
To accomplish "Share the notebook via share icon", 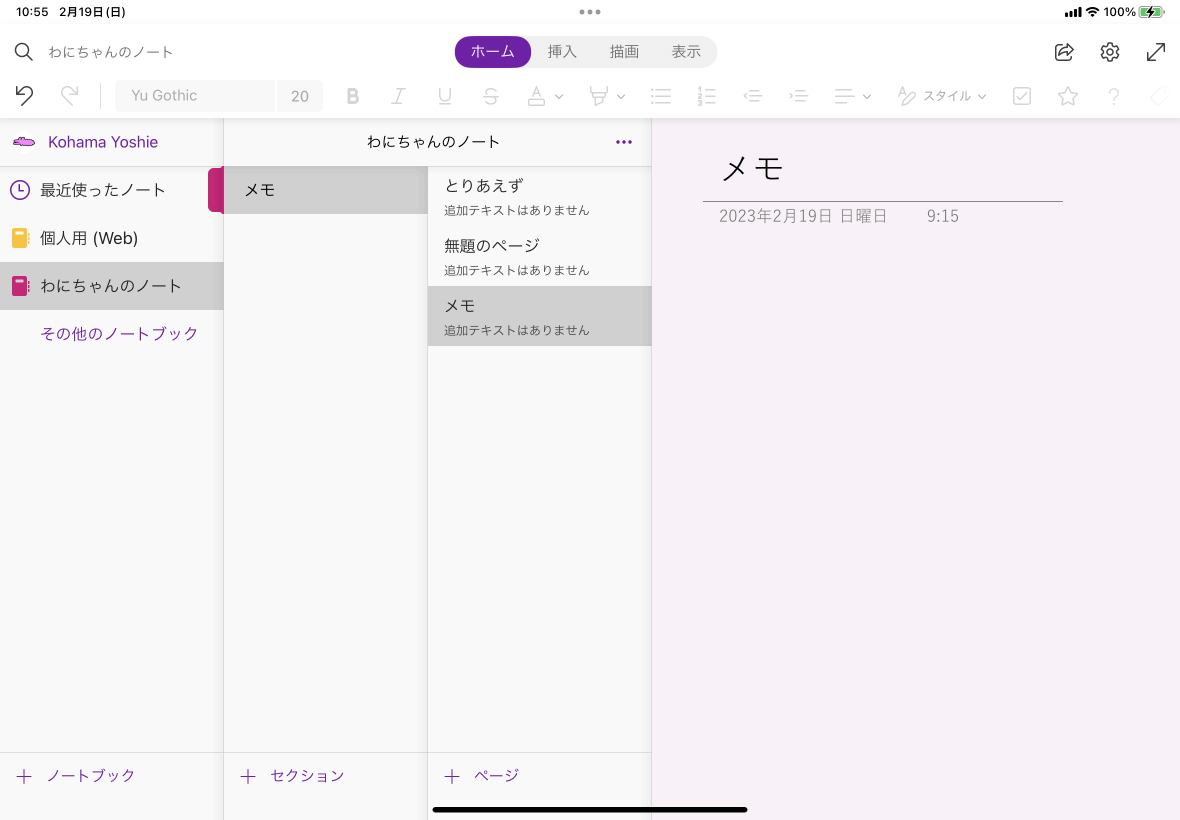I will pyautogui.click(x=1064, y=52).
